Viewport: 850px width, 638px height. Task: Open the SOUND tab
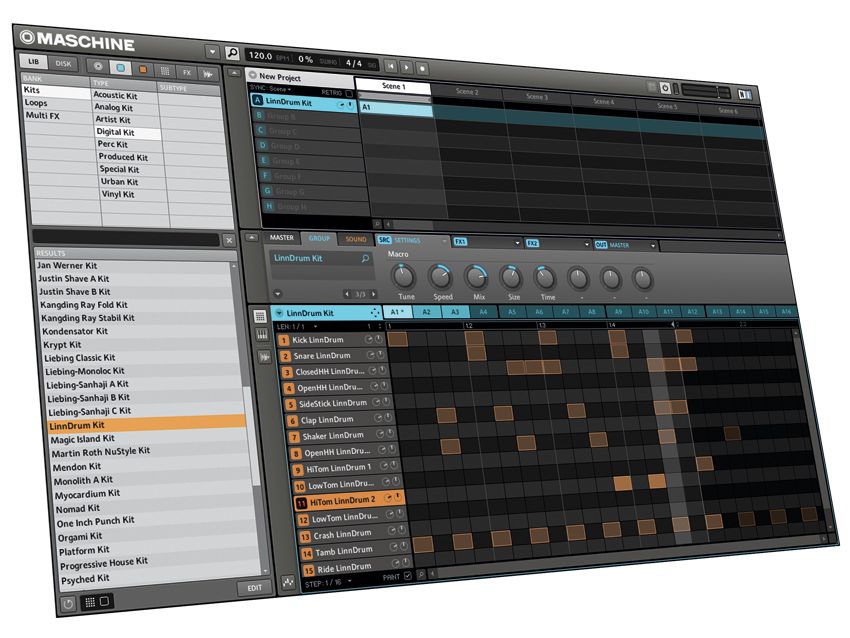click(356, 239)
